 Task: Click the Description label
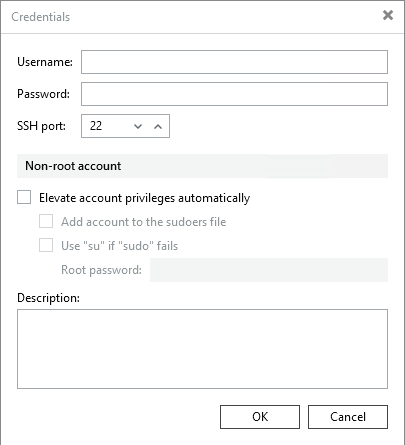(x=48, y=298)
